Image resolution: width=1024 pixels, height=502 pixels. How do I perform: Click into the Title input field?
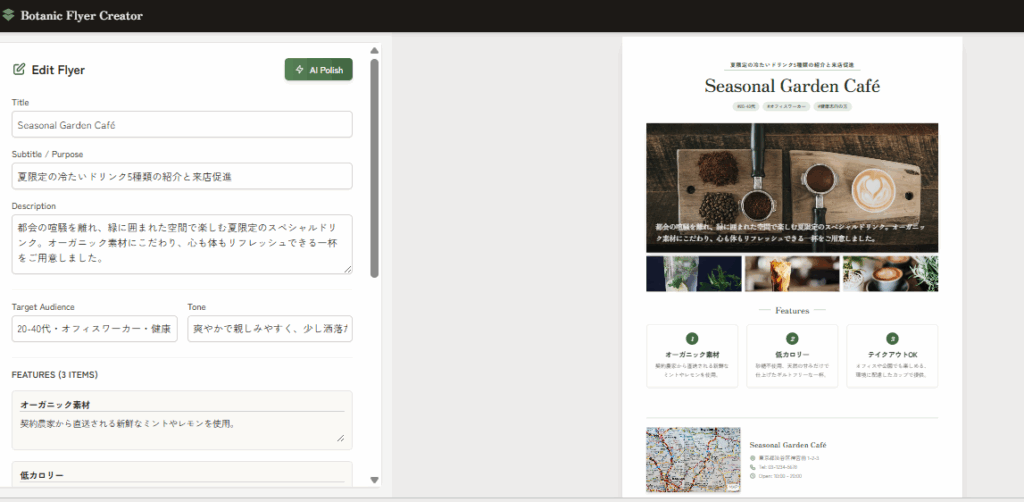[x=182, y=125]
